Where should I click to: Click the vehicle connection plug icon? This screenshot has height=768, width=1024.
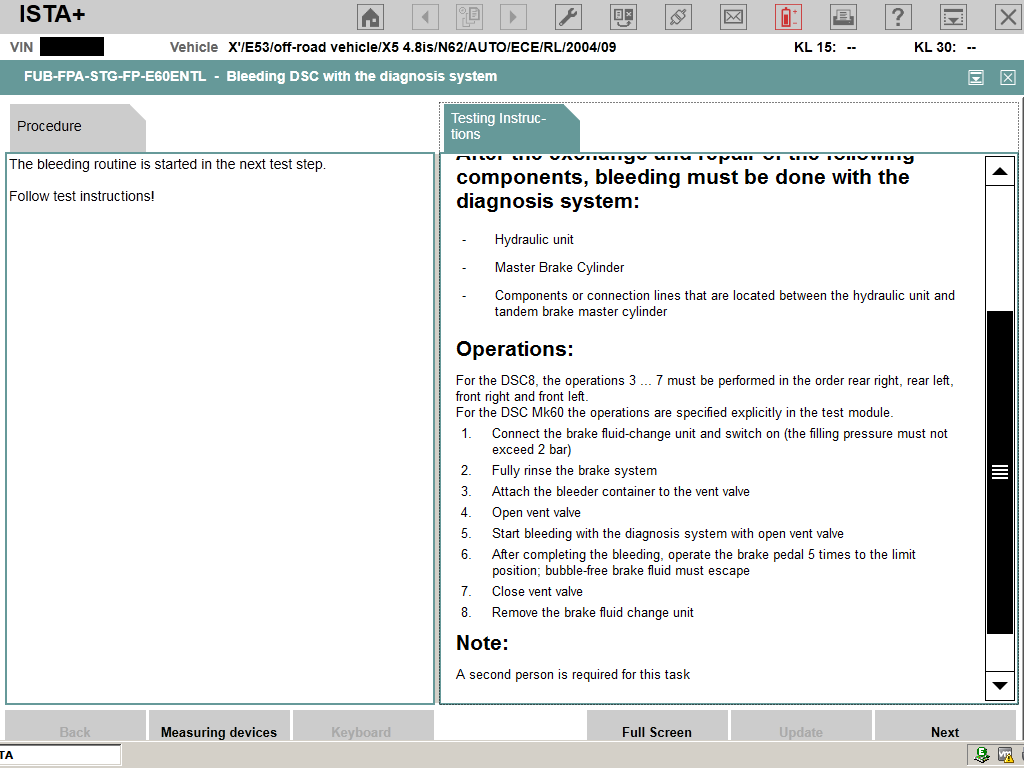[678, 17]
